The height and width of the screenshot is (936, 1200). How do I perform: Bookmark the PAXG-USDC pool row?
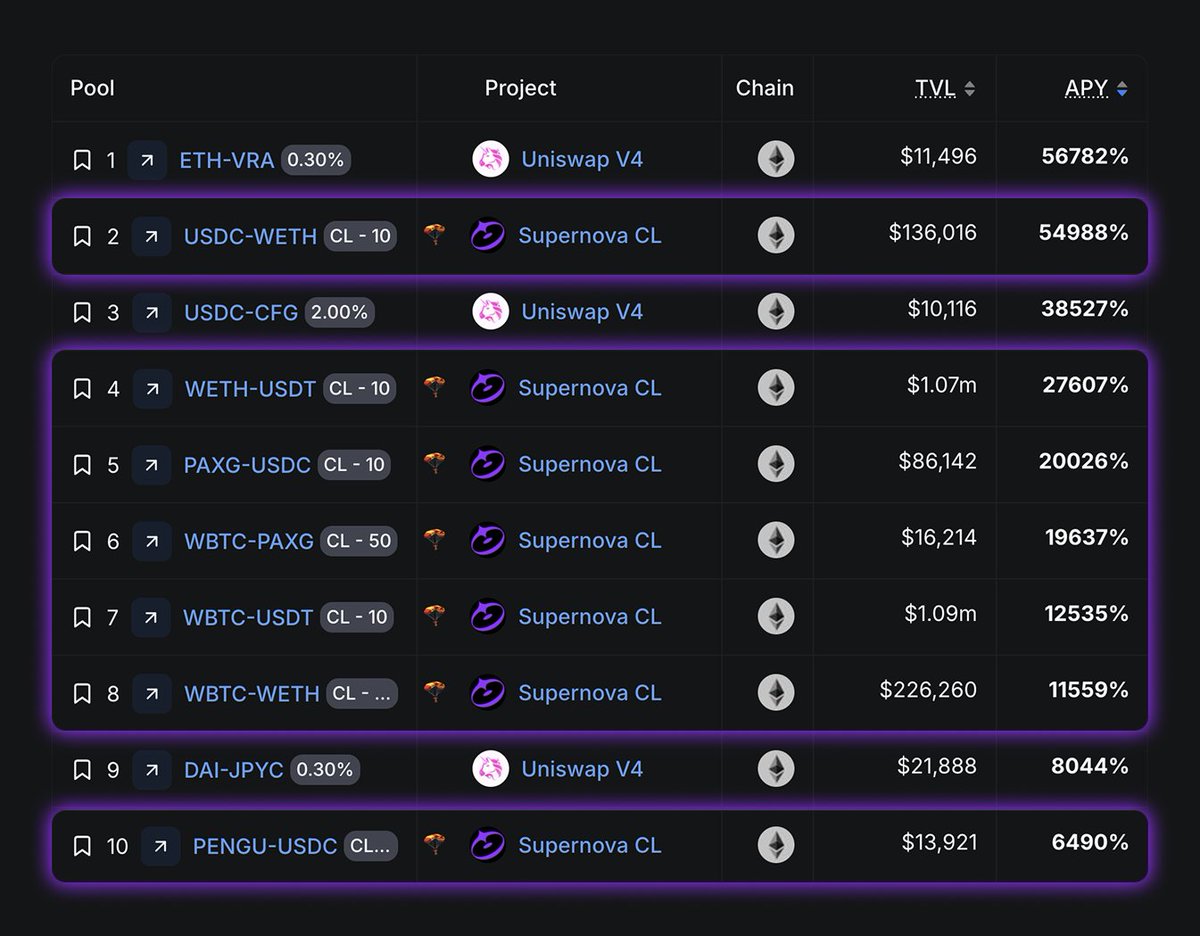(82, 465)
